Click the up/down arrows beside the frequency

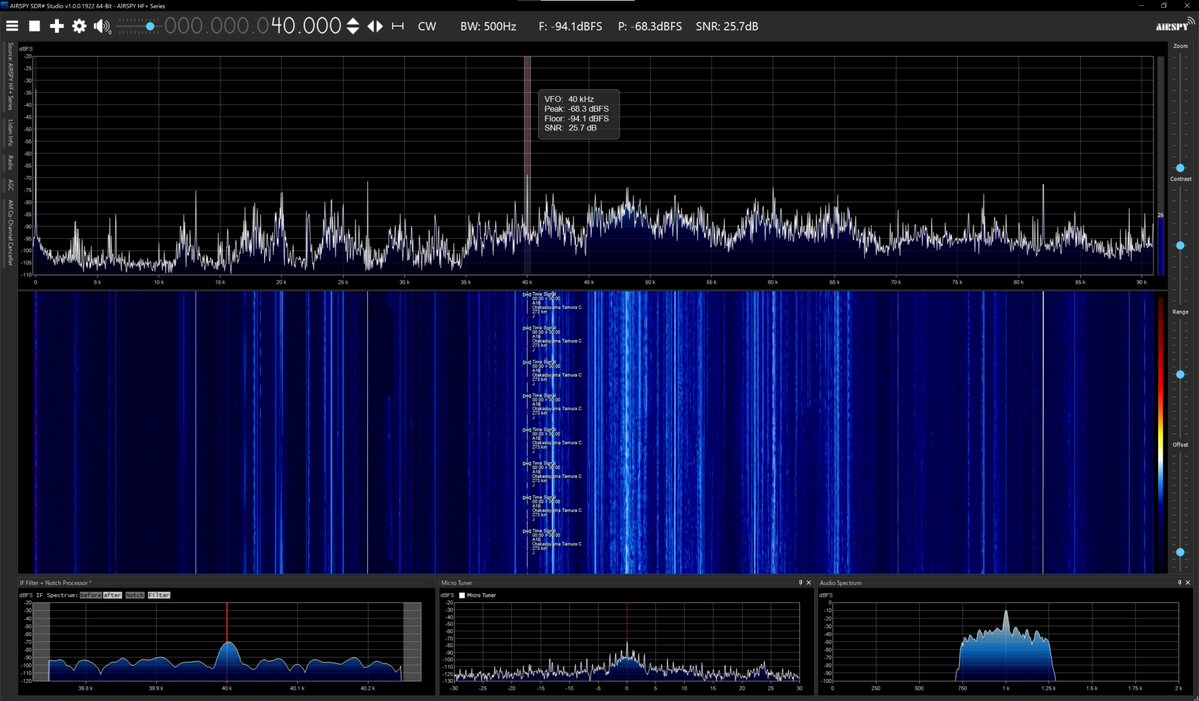click(353, 26)
